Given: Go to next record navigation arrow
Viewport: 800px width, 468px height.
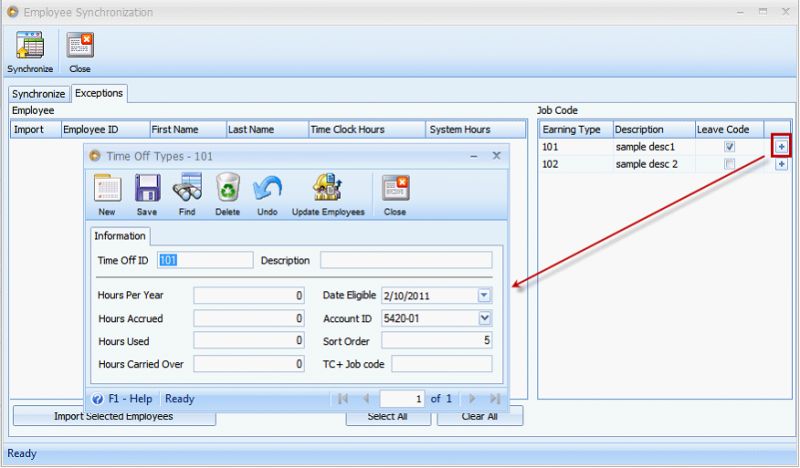Looking at the screenshot, I should pos(472,399).
